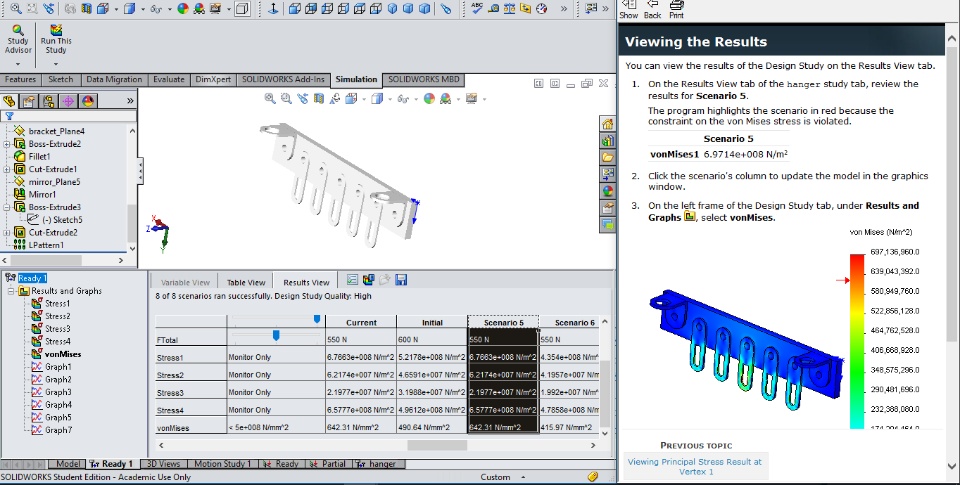Viewport: 960px width, 485px height.
Task: Click the Initial column header
Action: [432, 323]
